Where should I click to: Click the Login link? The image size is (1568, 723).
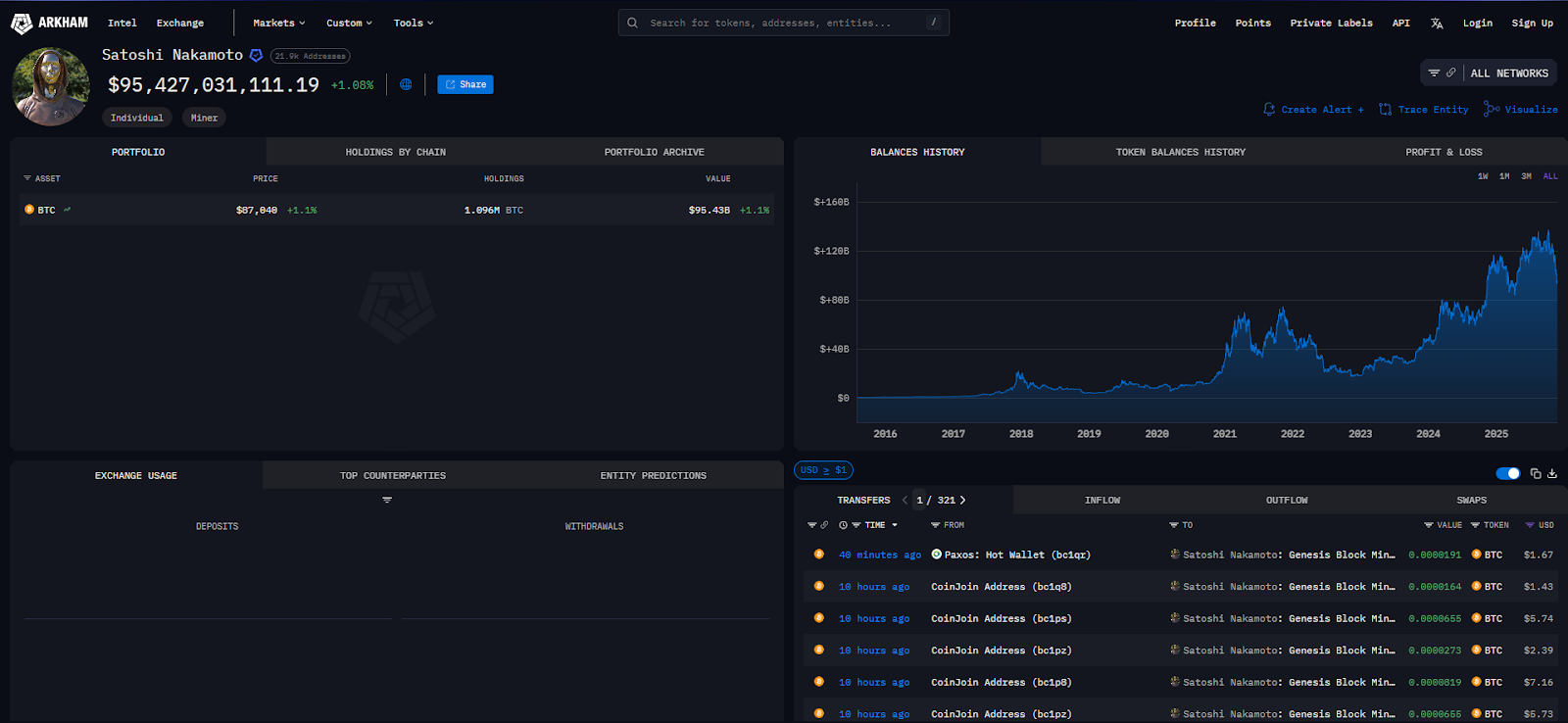click(1478, 23)
